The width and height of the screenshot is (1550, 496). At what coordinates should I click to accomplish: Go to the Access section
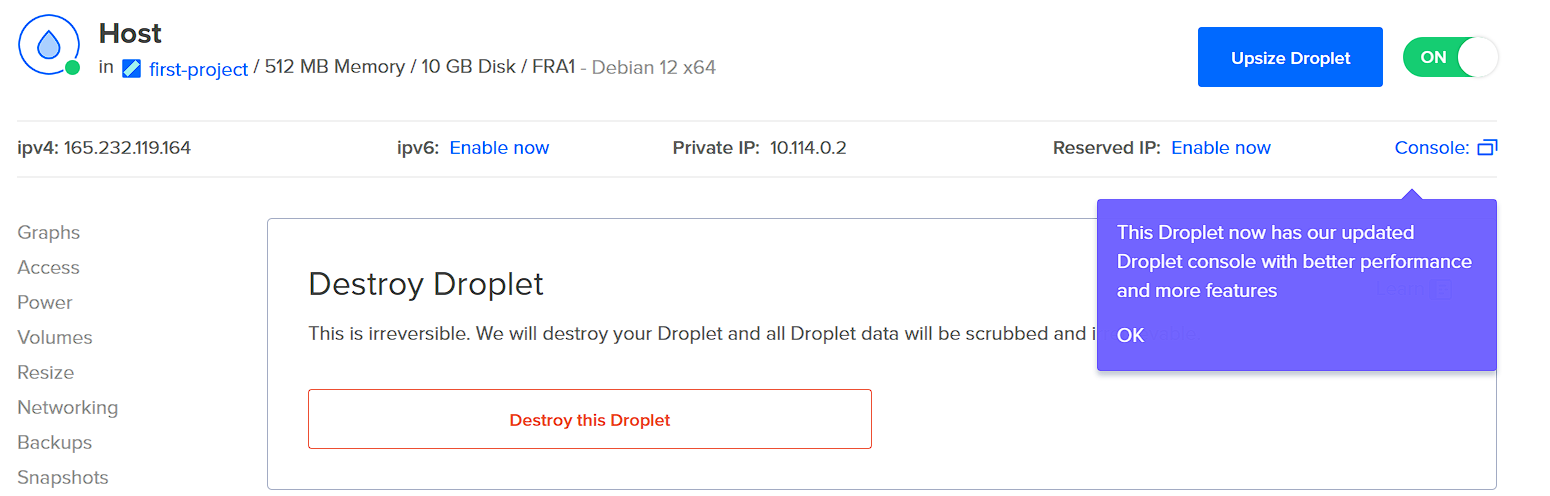(49, 268)
